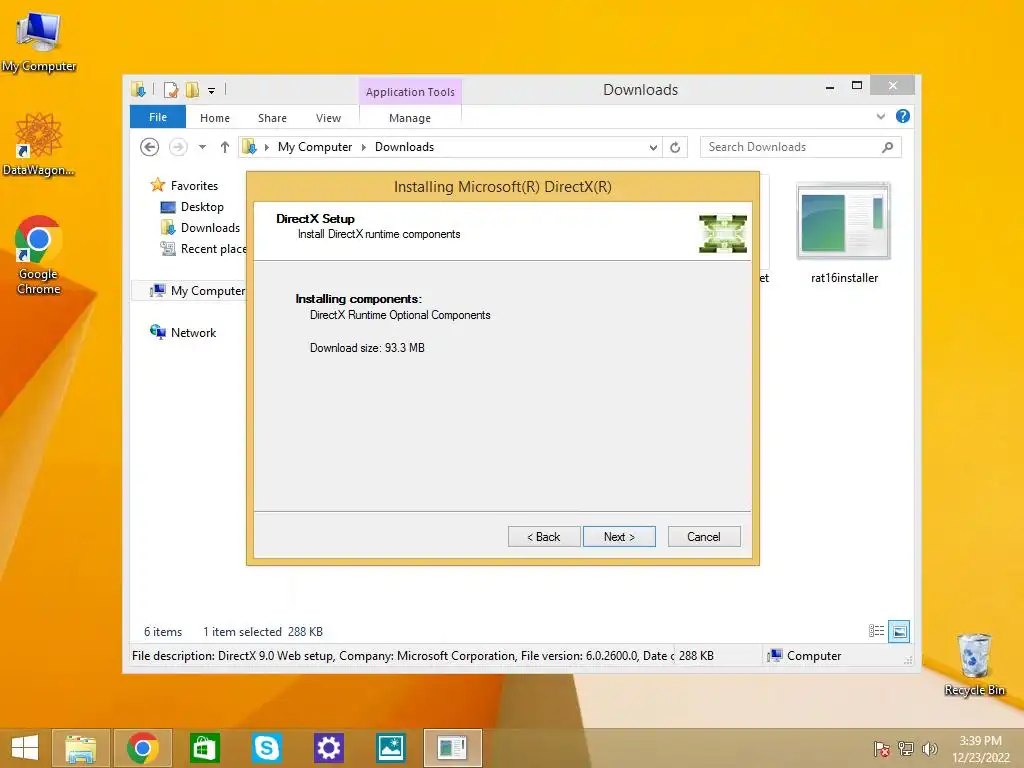Click the taskbar clock showing 3:39 PM
The height and width of the screenshot is (768, 1024).
[x=980, y=749]
